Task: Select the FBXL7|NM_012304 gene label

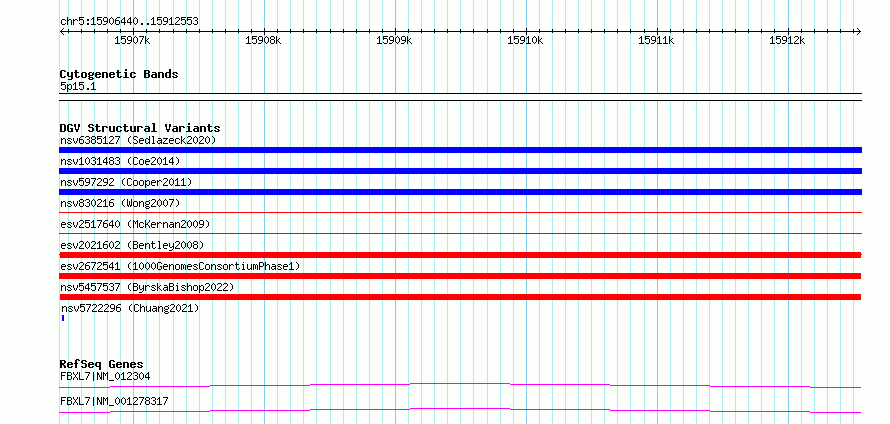Action: [x=105, y=376]
